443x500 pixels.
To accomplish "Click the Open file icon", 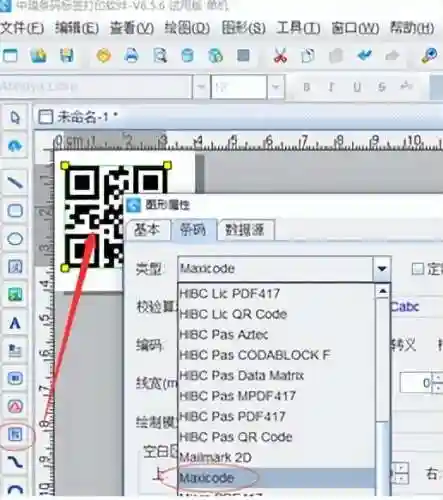I will coord(39,56).
